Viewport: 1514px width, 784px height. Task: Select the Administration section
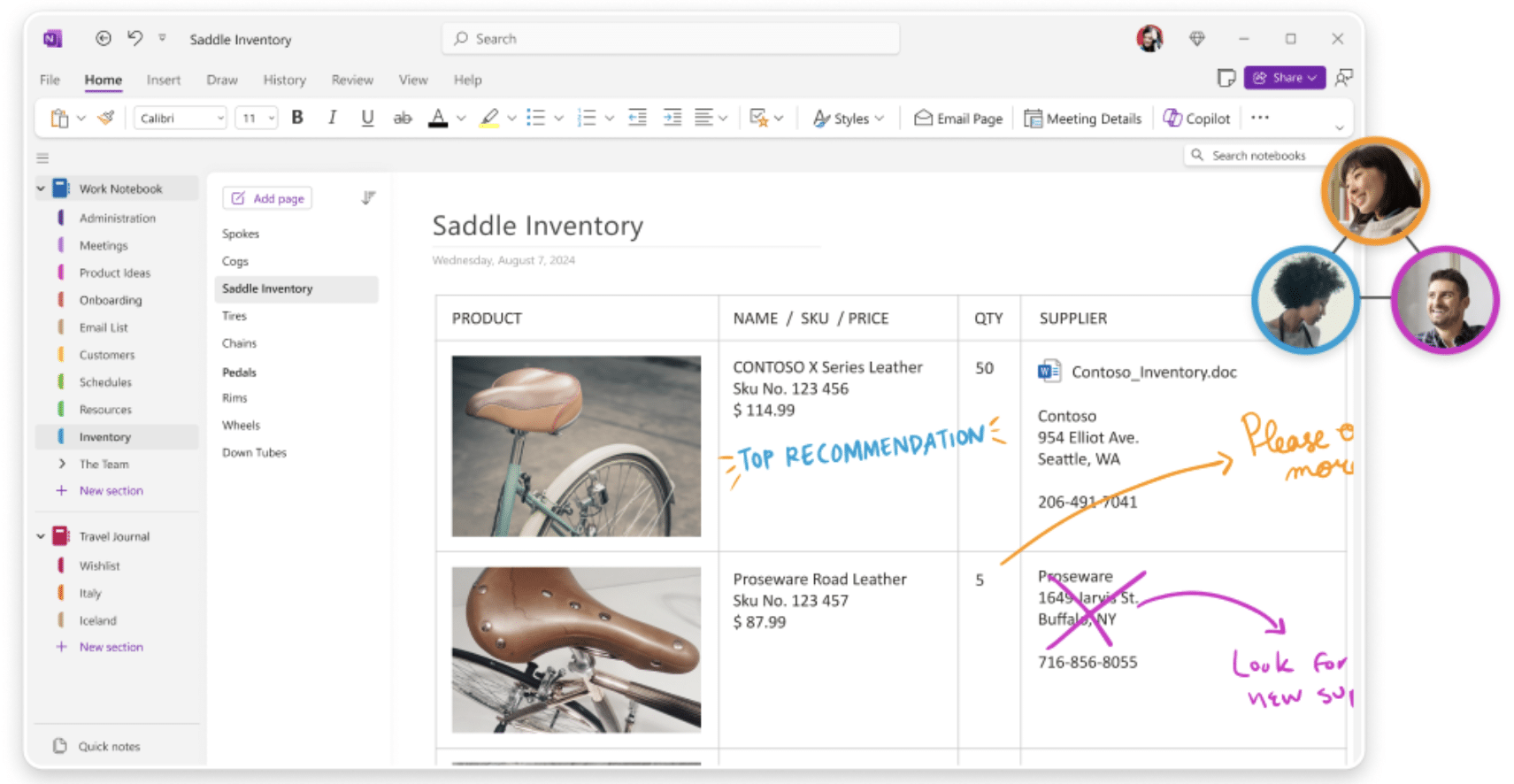(118, 218)
